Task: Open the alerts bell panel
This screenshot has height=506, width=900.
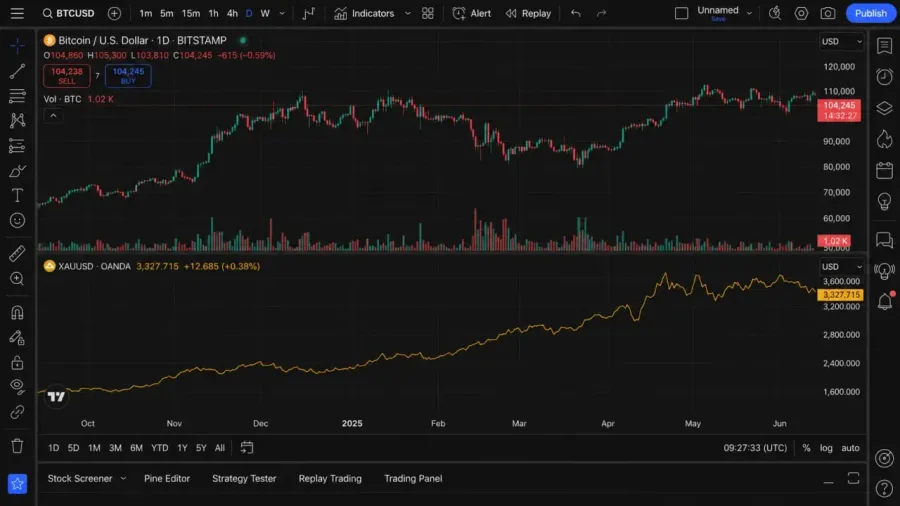Action: tap(885, 301)
